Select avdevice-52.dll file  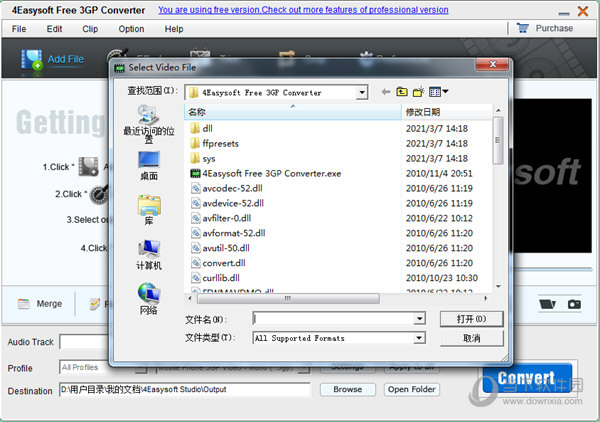[x=227, y=203]
